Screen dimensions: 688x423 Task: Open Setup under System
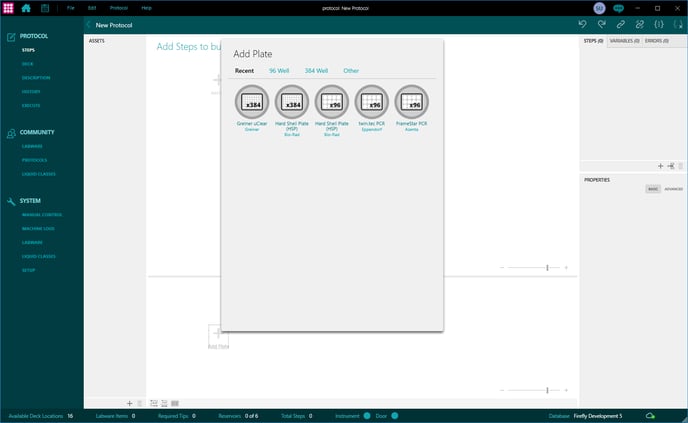coord(29,270)
